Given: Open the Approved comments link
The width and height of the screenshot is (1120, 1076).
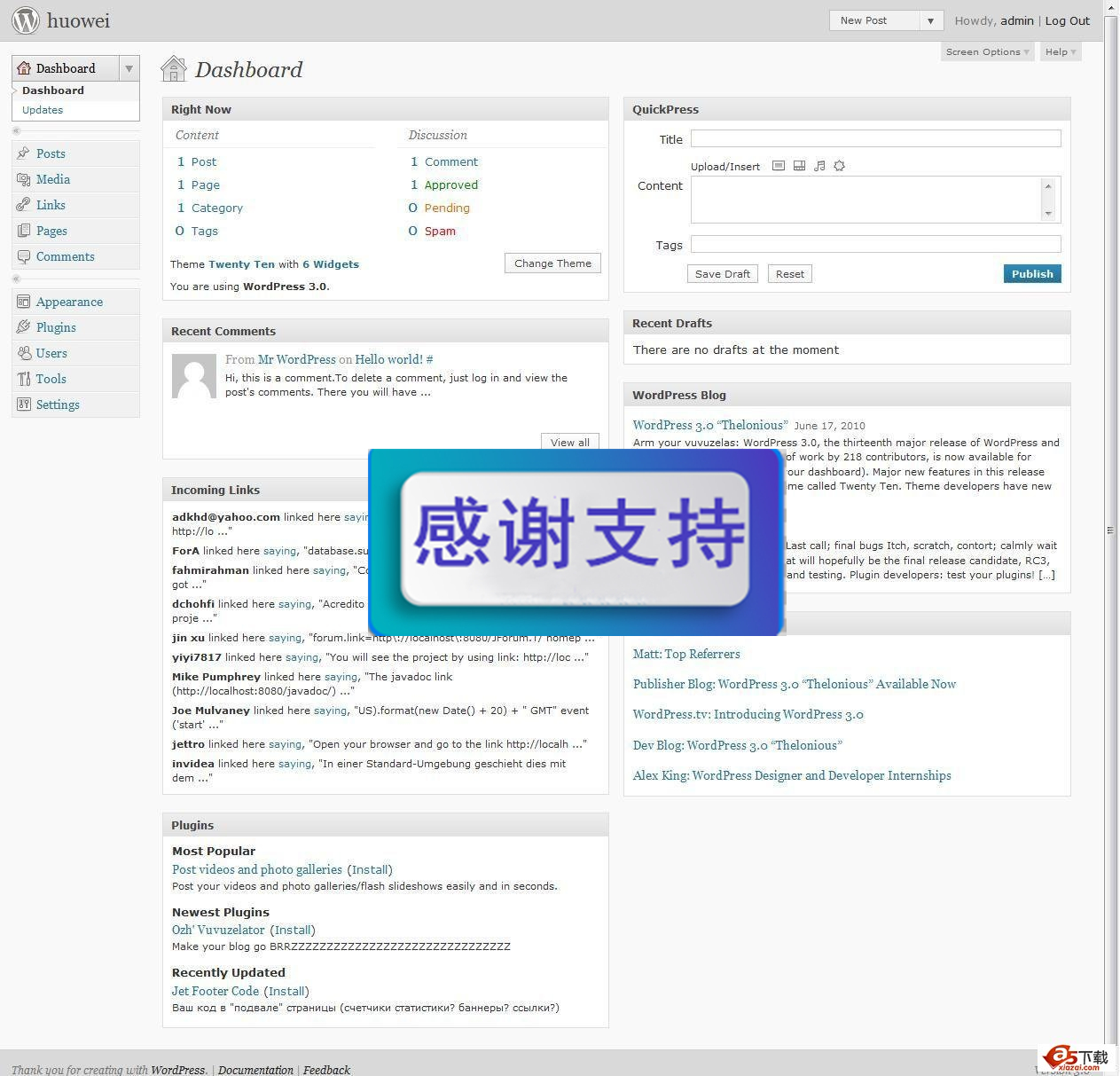Looking at the screenshot, I should tap(451, 185).
